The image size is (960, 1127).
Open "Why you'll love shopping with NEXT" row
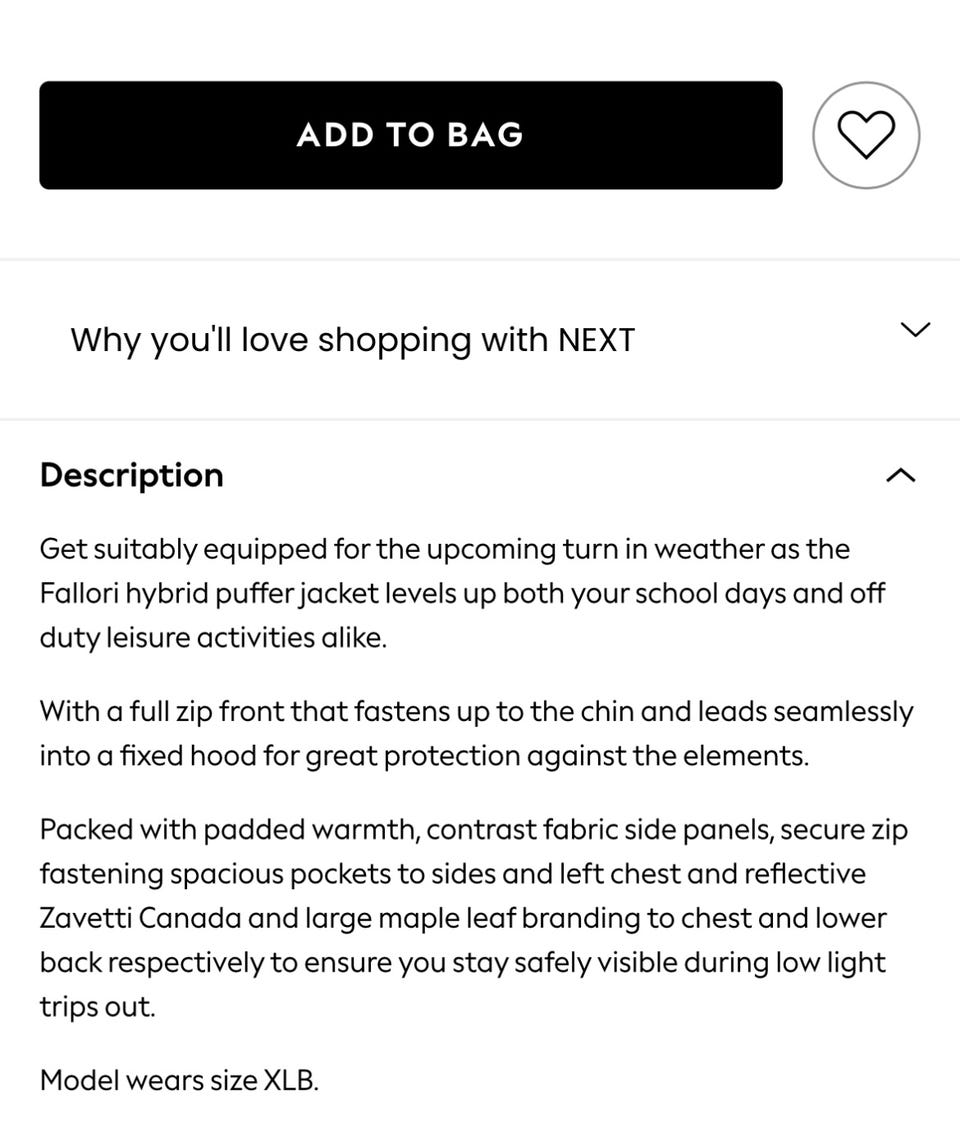pos(352,340)
